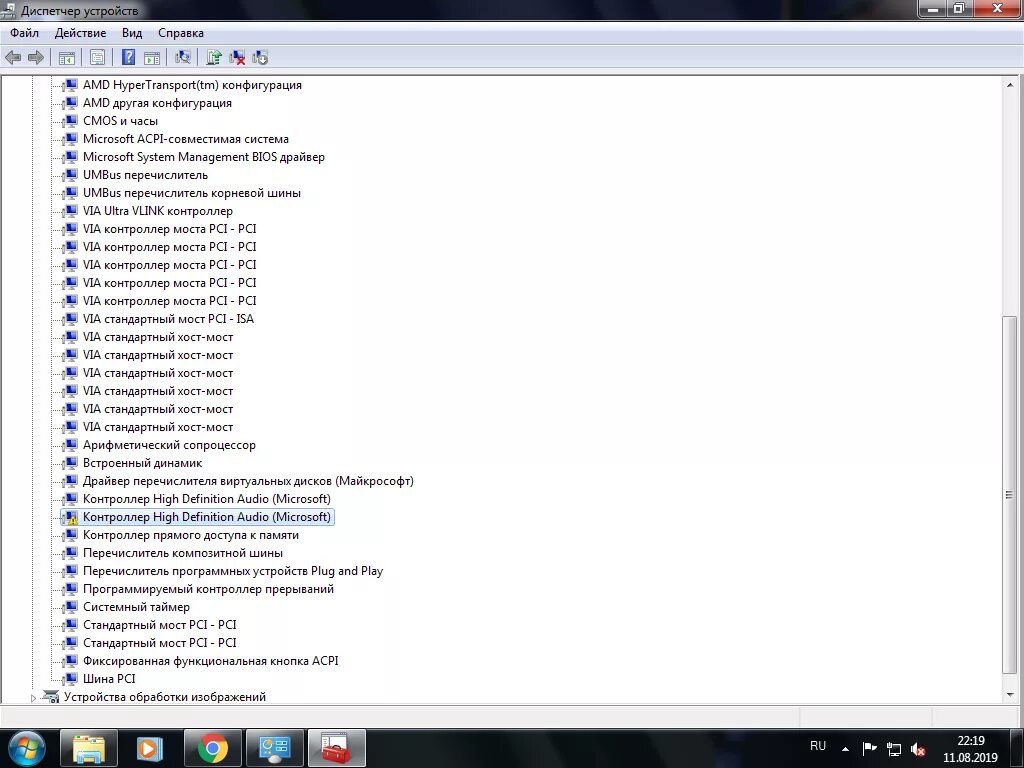This screenshot has height=768, width=1024.
Task: Click the red toolbox taskbar icon
Action: tap(336, 748)
